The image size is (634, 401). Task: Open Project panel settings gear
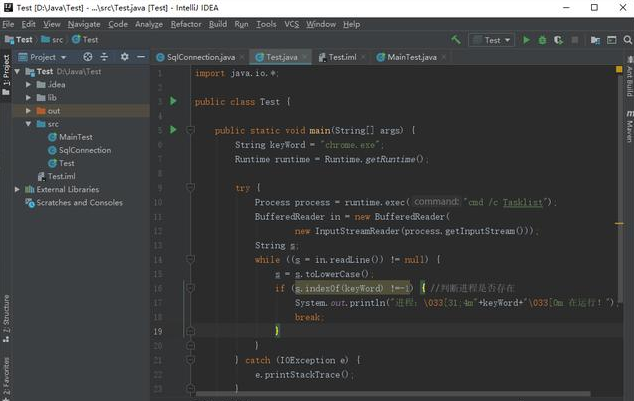(x=124, y=57)
